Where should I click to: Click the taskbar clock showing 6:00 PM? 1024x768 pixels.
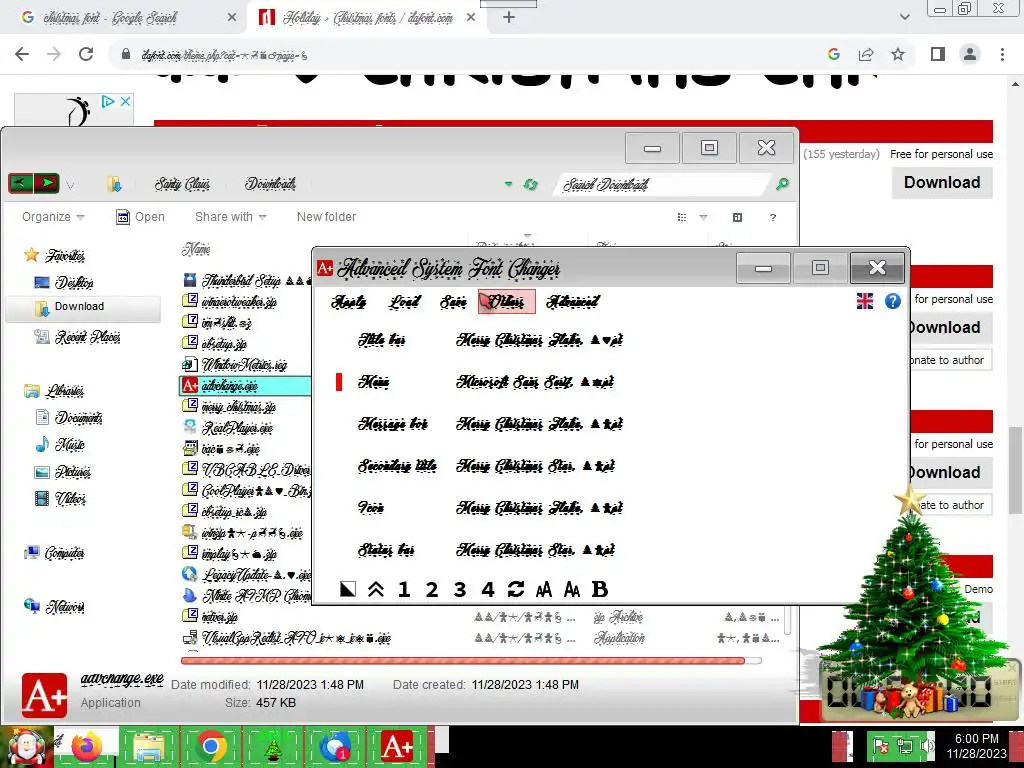(x=976, y=746)
